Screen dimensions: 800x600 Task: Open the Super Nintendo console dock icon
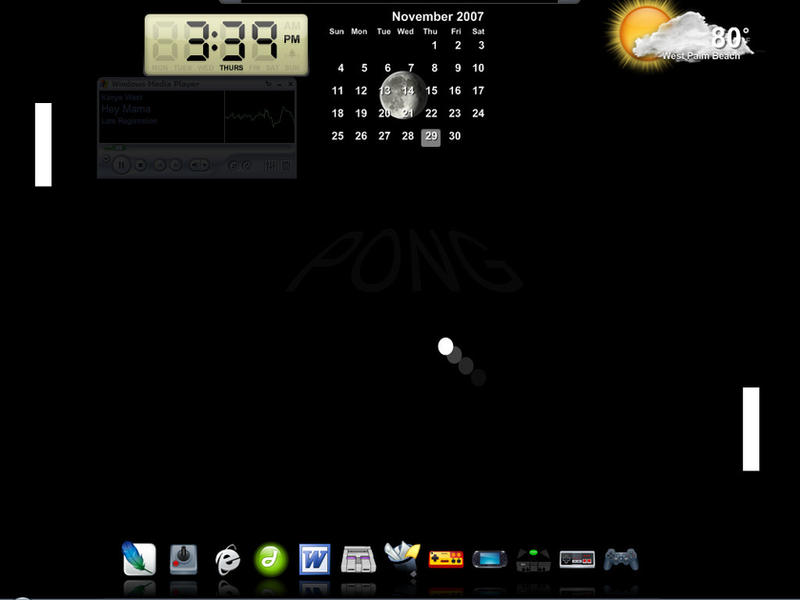pos(358,560)
